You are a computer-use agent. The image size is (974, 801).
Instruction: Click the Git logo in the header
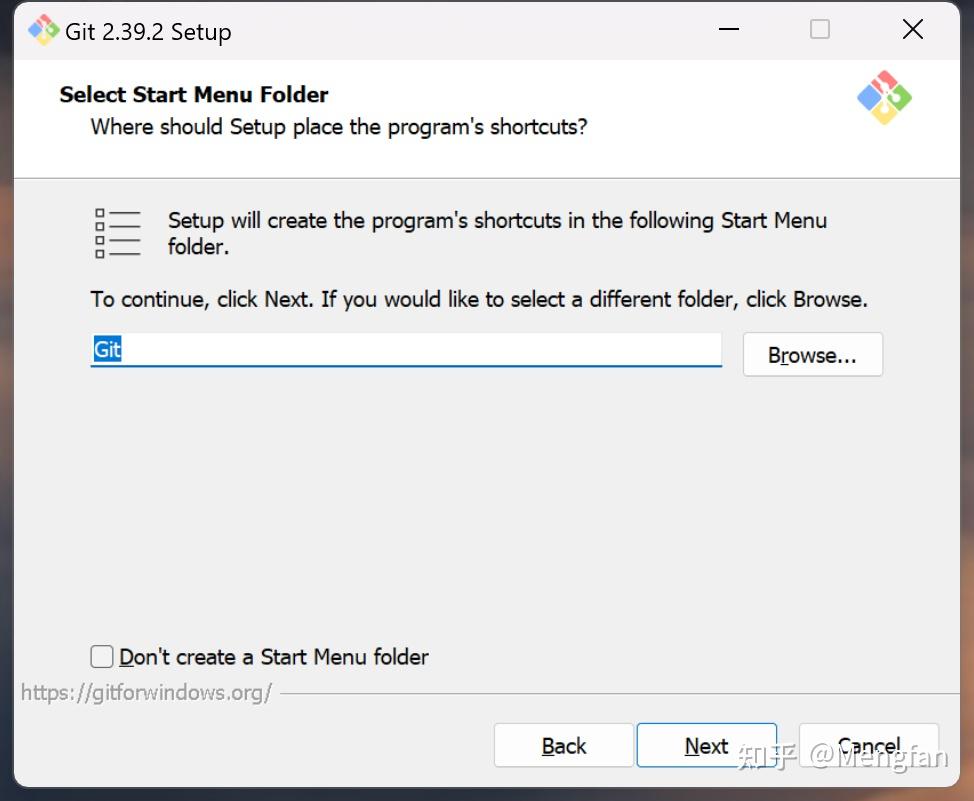[x=884, y=97]
